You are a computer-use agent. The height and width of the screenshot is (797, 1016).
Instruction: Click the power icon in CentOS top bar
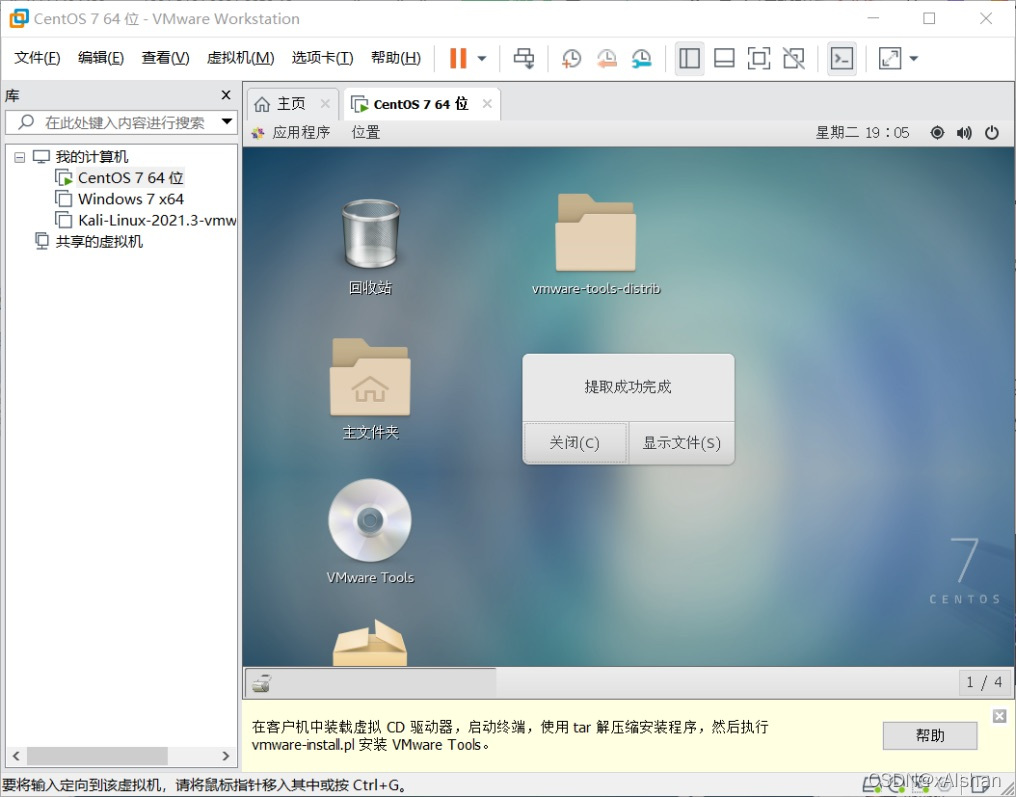pyautogui.click(x=992, y=133)
